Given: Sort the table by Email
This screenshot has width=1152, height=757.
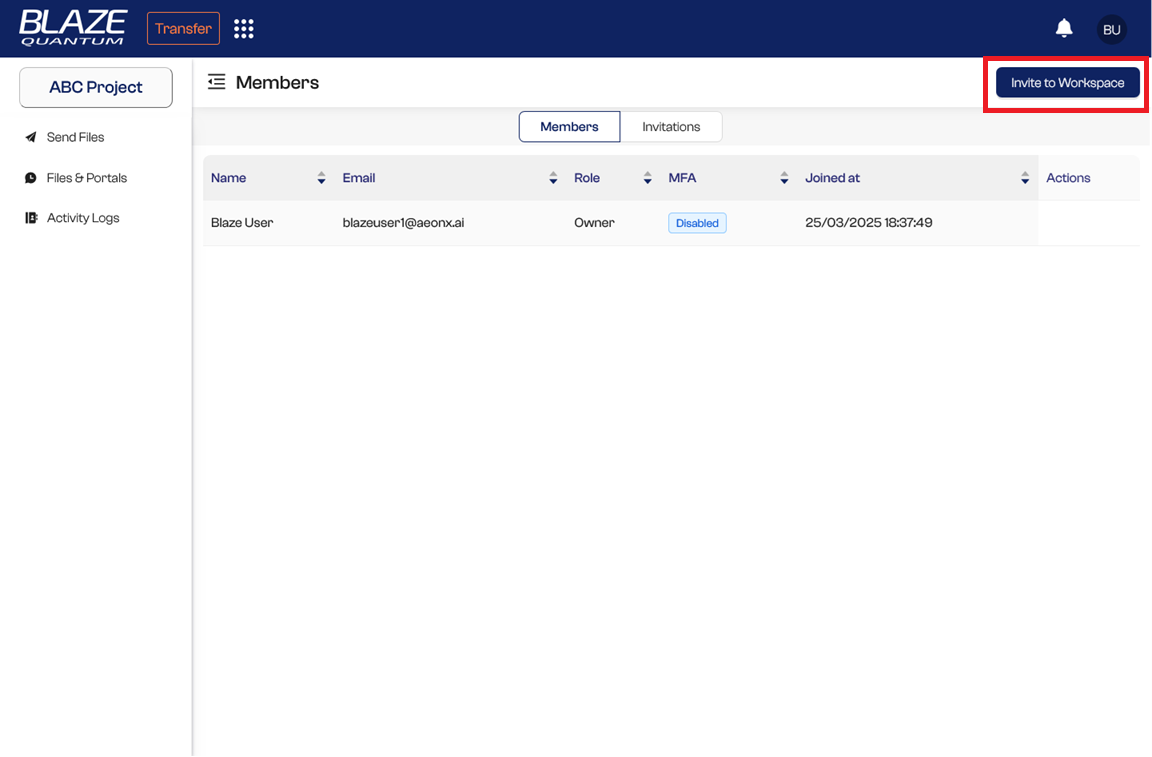Looking at the screenshot, I should (x=552, y=178).
